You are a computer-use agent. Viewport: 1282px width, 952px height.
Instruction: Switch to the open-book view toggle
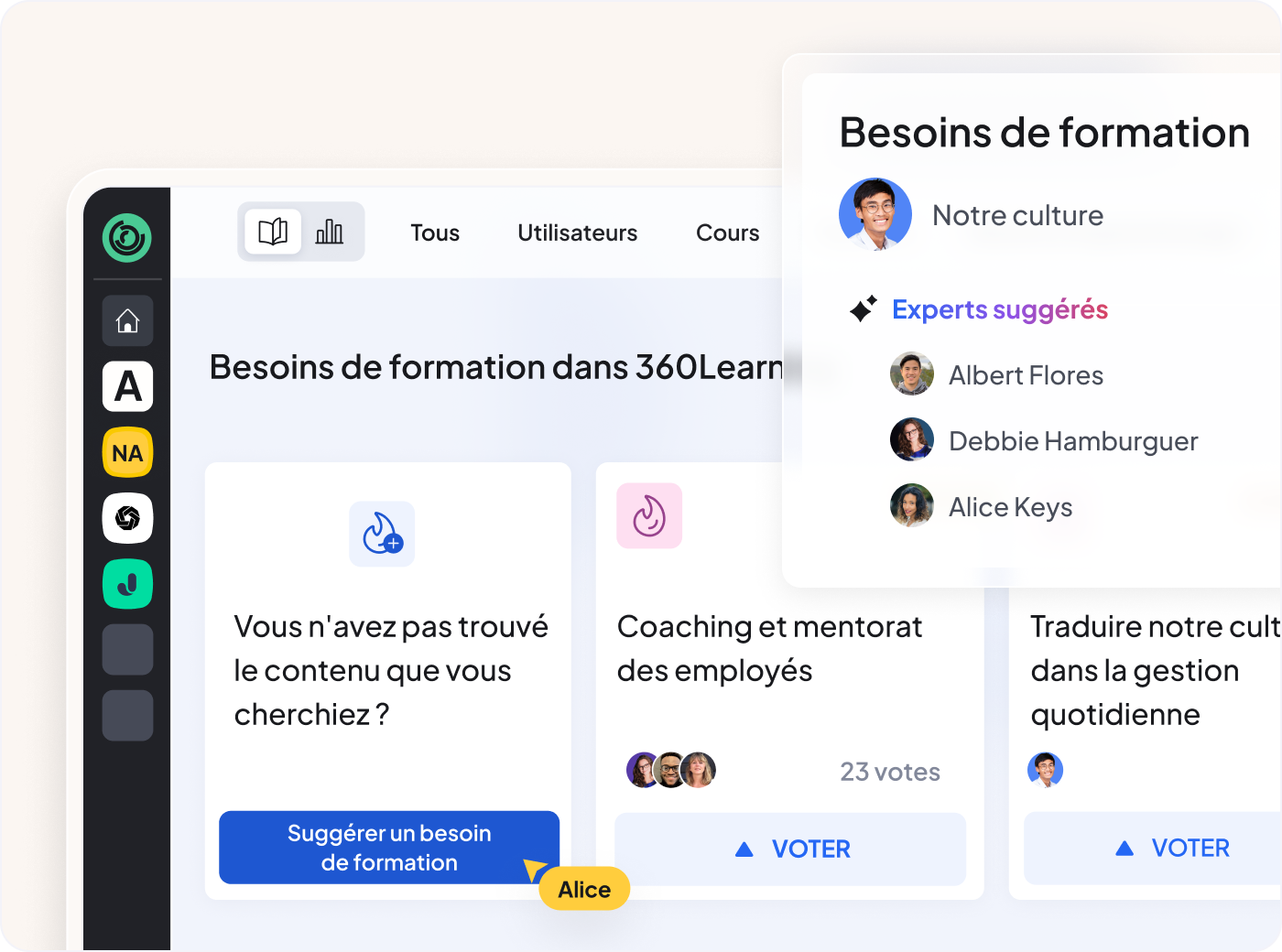click(x=273, y=232)
